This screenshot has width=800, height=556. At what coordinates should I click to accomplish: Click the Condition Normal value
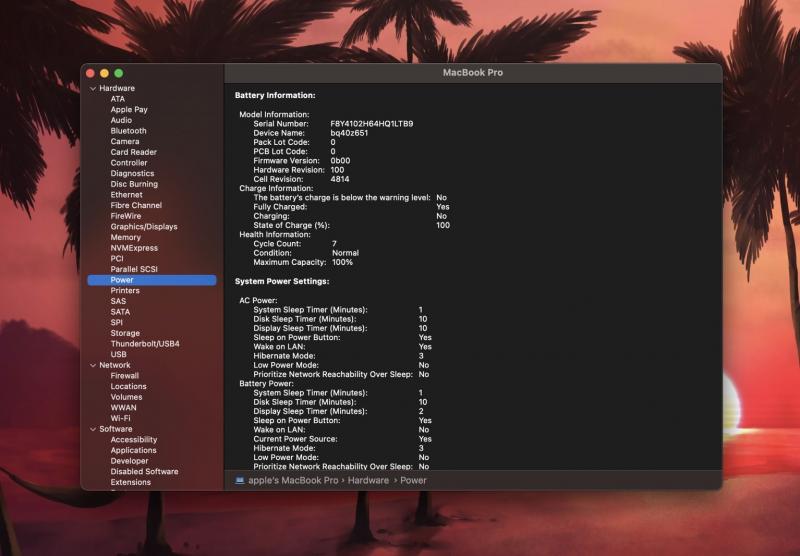(345, 253)
